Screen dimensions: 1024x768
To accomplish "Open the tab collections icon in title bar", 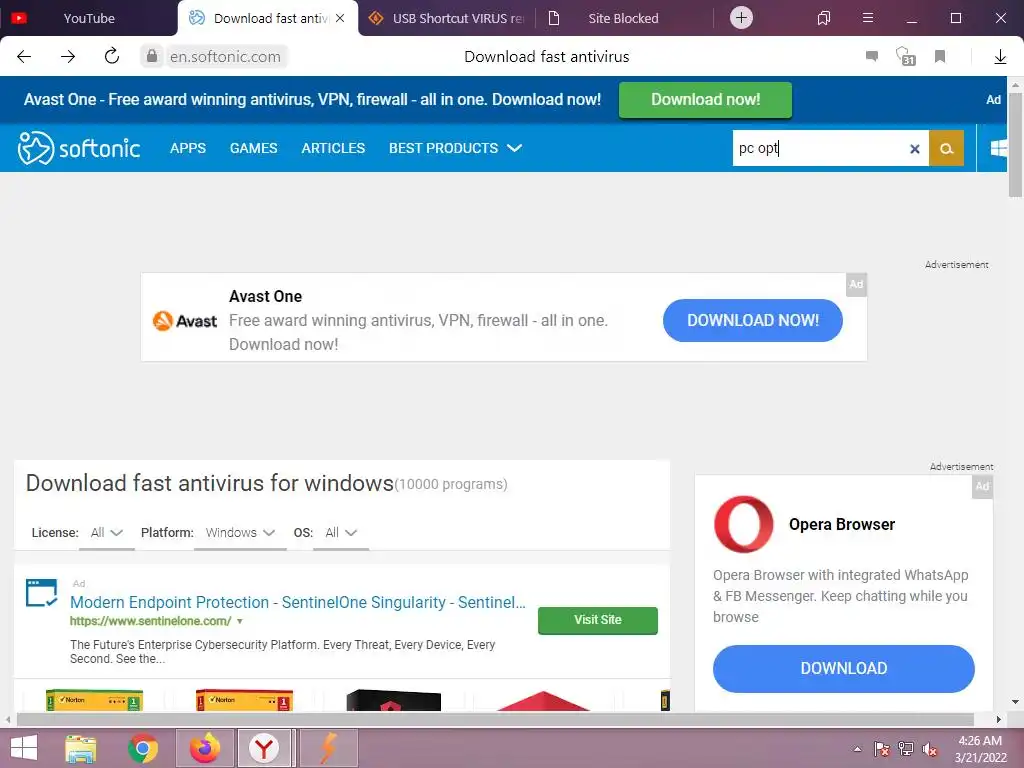I will click(824, 18).
